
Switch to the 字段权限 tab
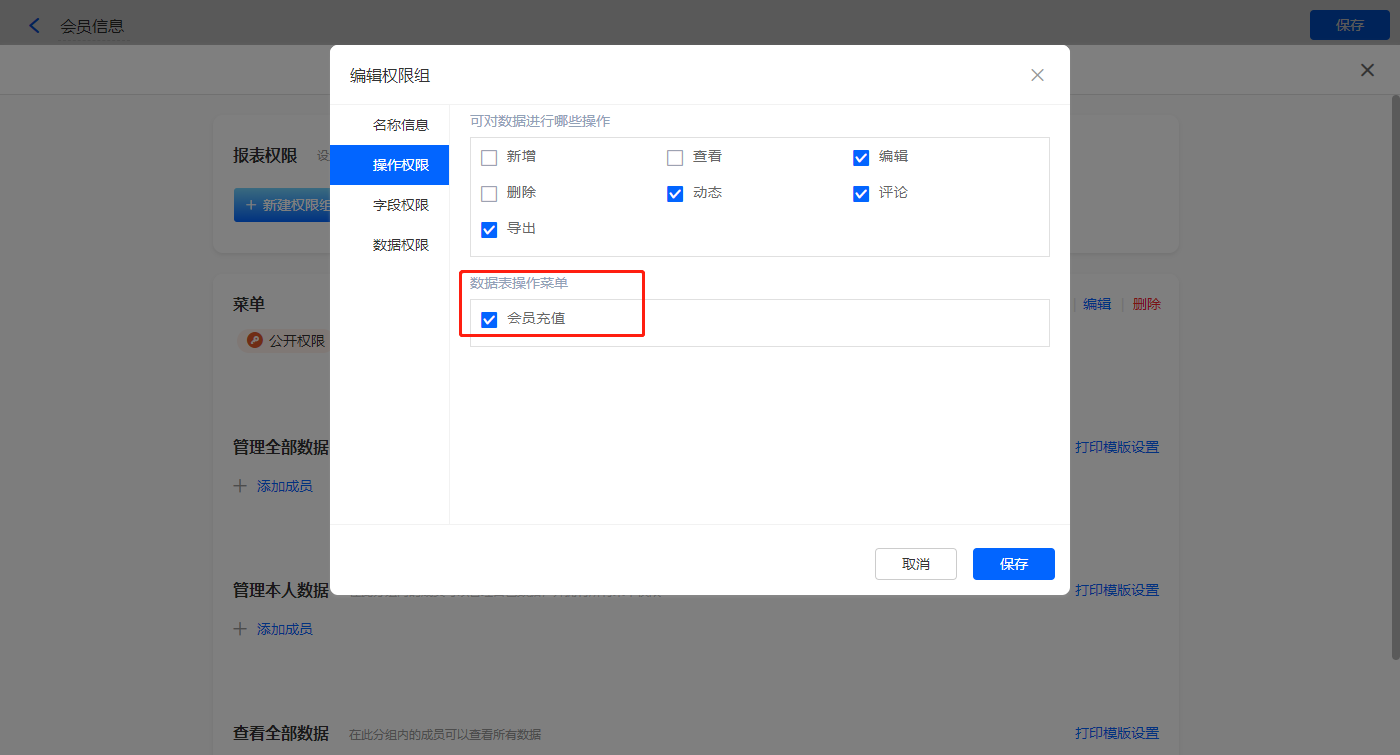400,205
